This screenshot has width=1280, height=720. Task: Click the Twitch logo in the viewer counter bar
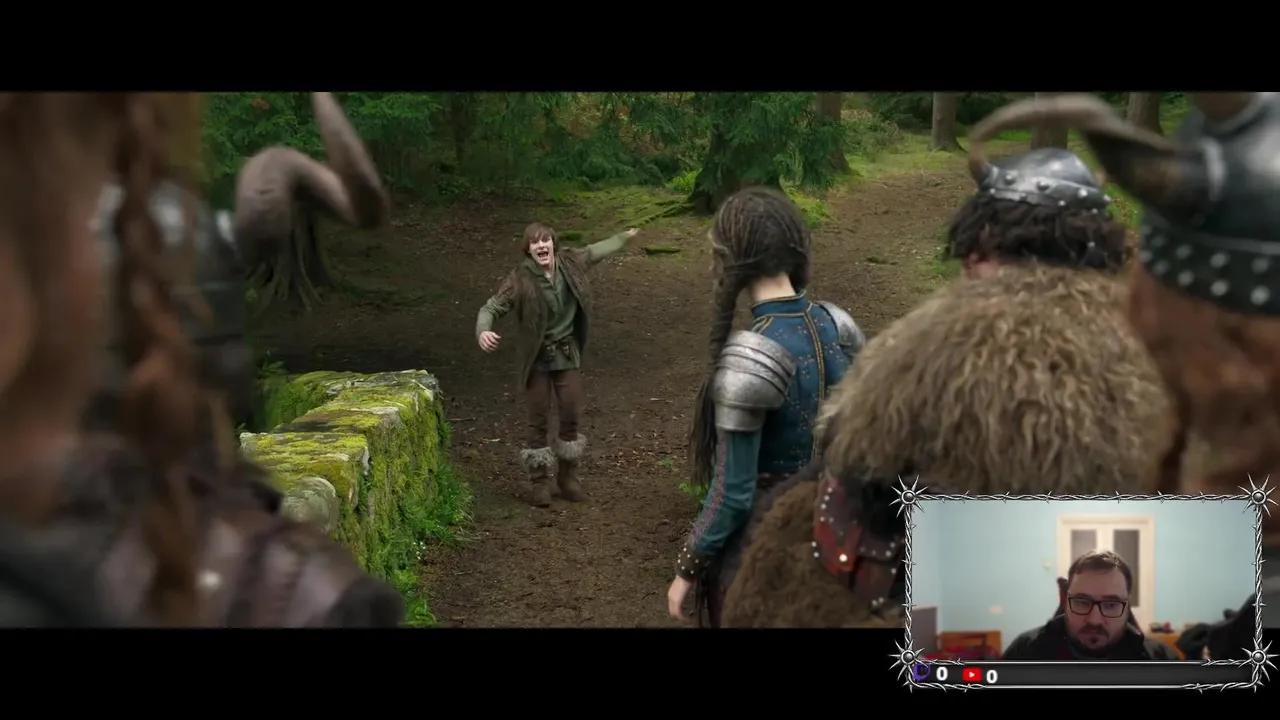(x=922, y=673)
